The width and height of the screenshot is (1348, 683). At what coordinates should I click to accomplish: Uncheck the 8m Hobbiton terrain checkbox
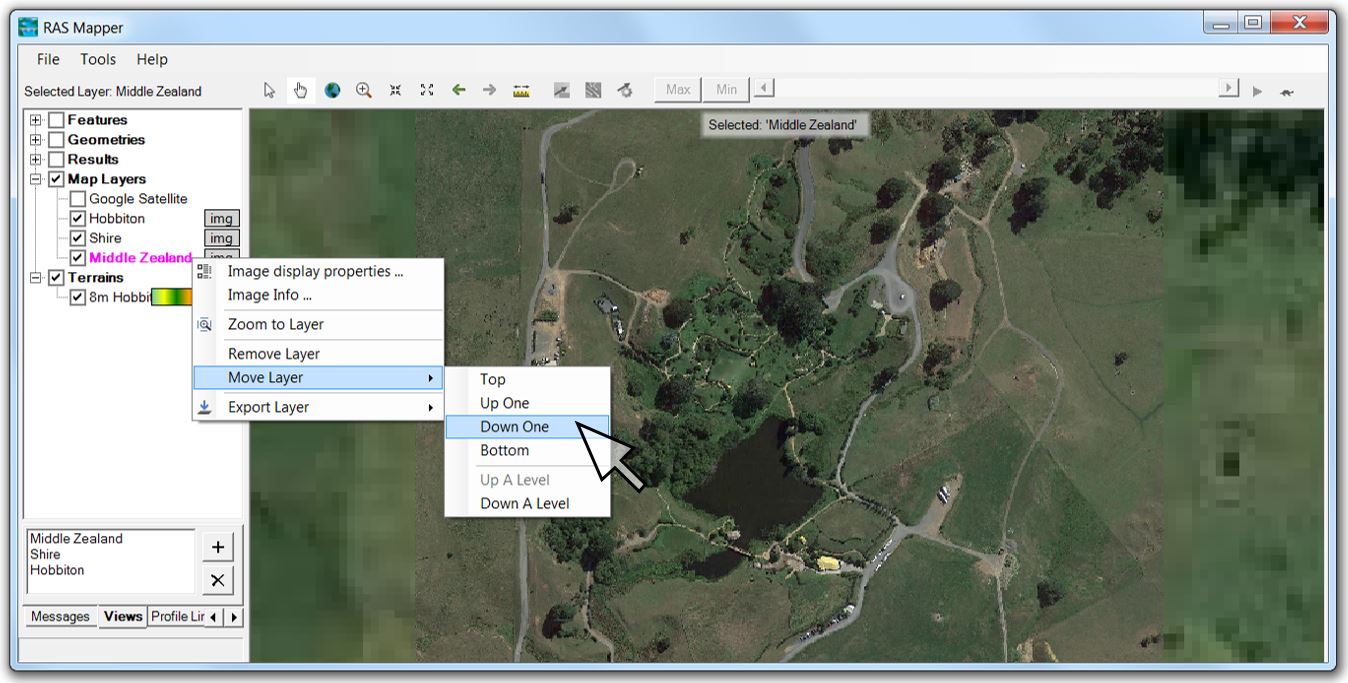click(78, 297)
